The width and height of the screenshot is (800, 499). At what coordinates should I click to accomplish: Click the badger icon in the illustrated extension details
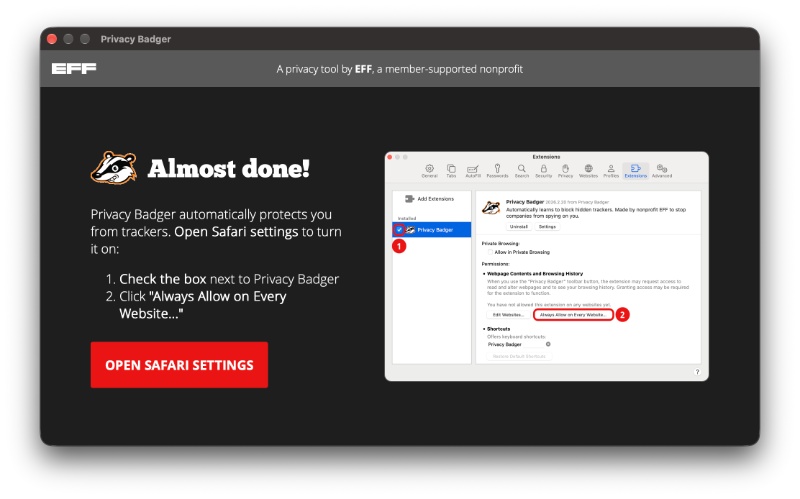491,208
